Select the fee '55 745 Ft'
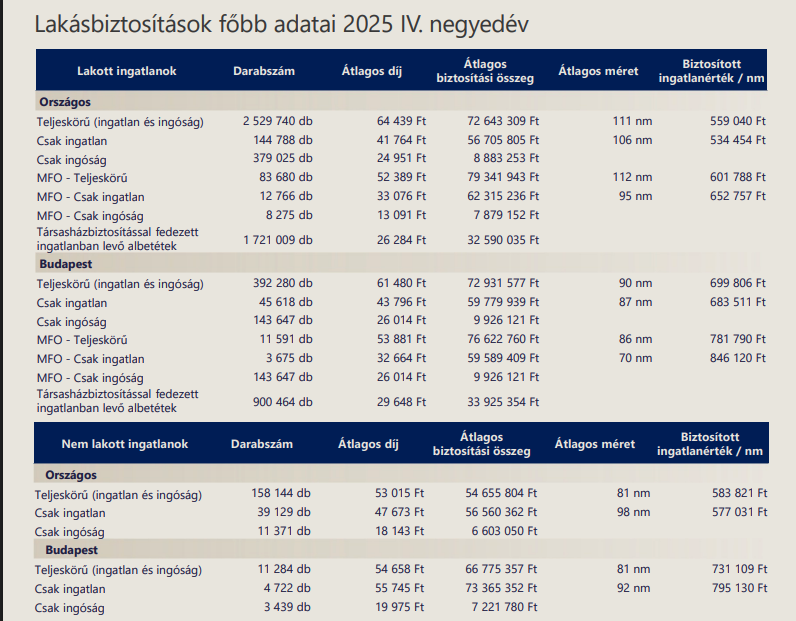This screenshot has height=621, width=796. 399,588
